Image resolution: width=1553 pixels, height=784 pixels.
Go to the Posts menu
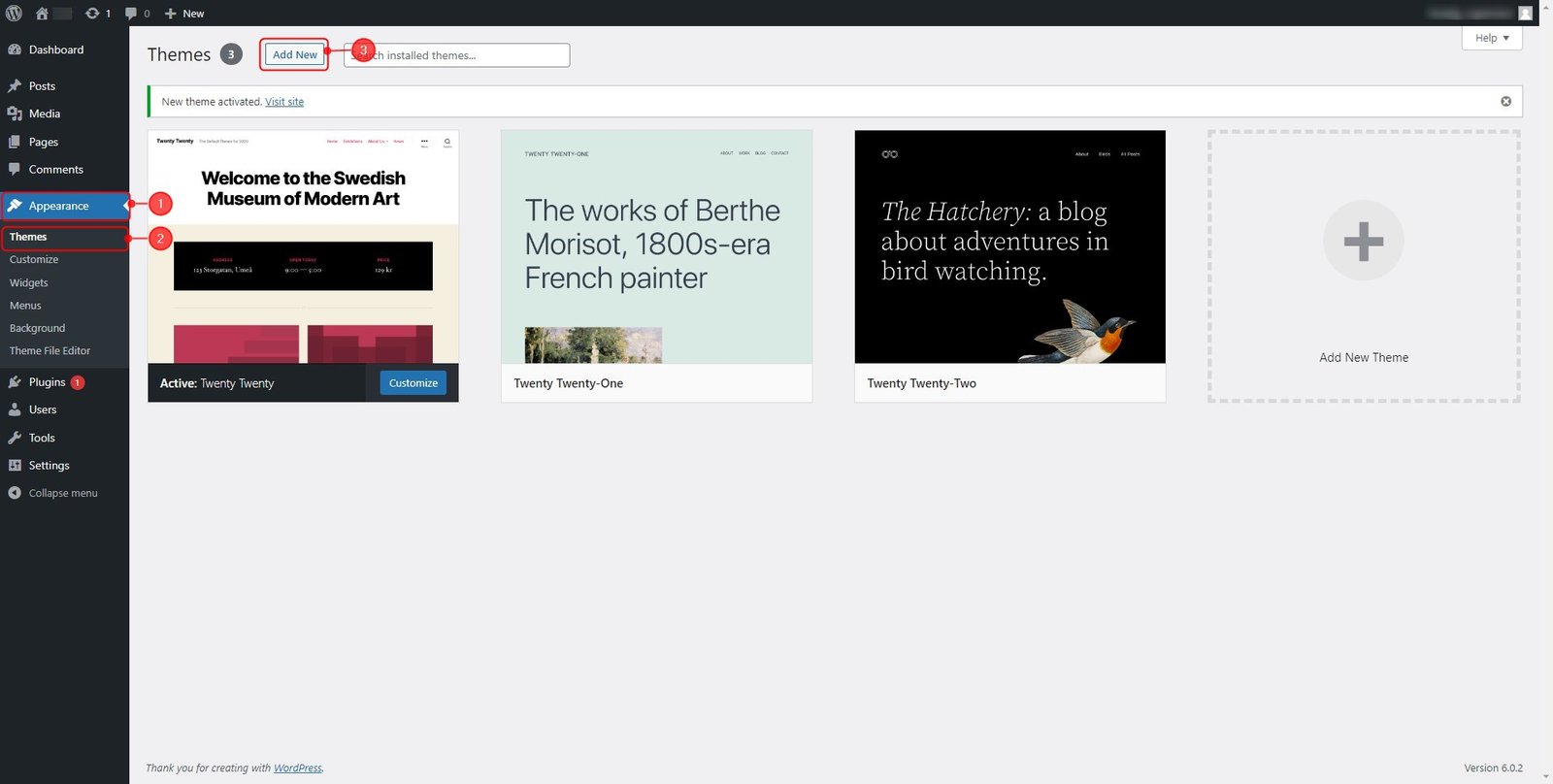(x=64, y=86)
